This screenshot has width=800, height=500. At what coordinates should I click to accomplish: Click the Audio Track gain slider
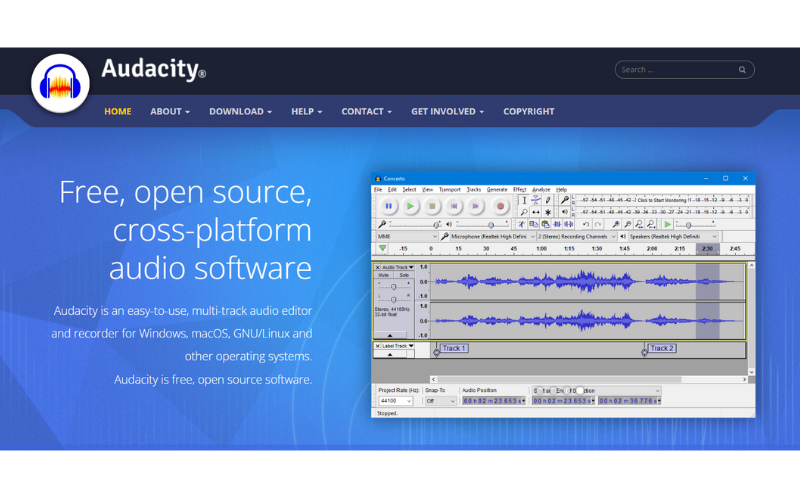[x=393, y=286]
